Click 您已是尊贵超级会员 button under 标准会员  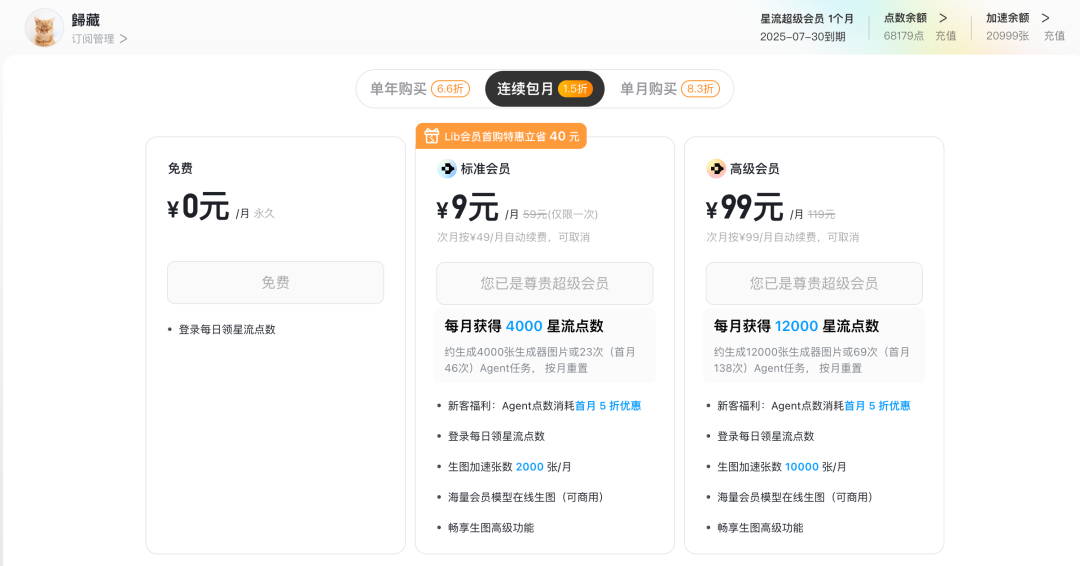[544, 283]
